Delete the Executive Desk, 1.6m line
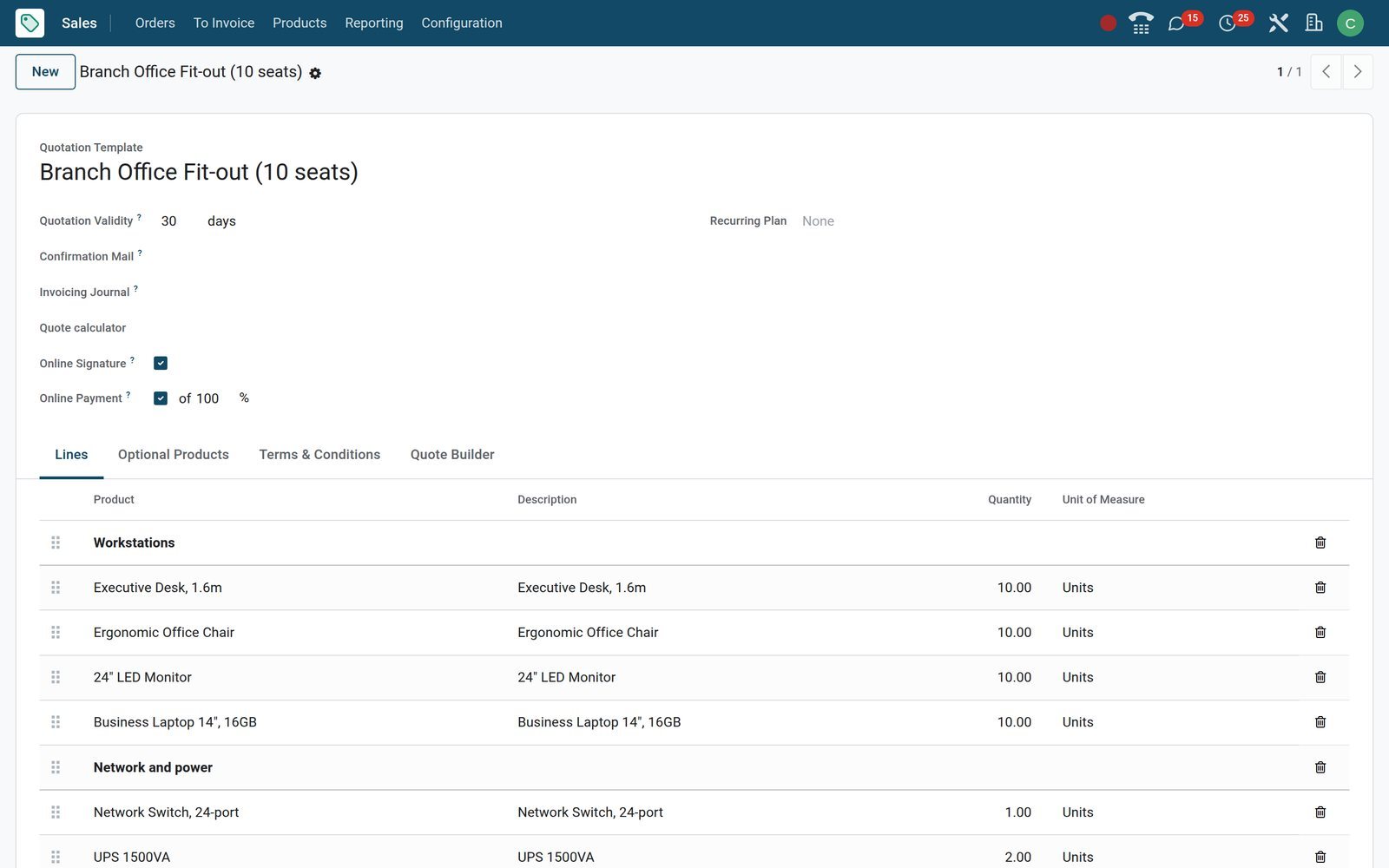Viewport: 1389px width, 868px height. pos(1320,588)
